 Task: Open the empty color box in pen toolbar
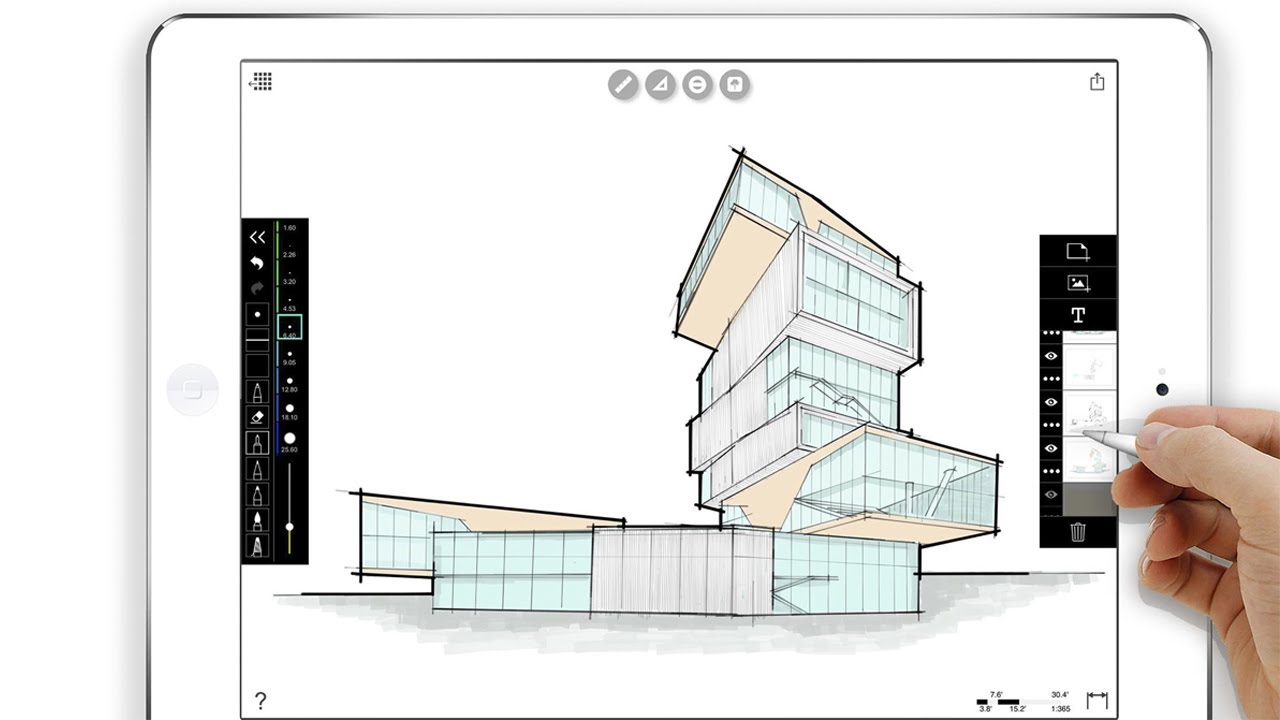257,365
